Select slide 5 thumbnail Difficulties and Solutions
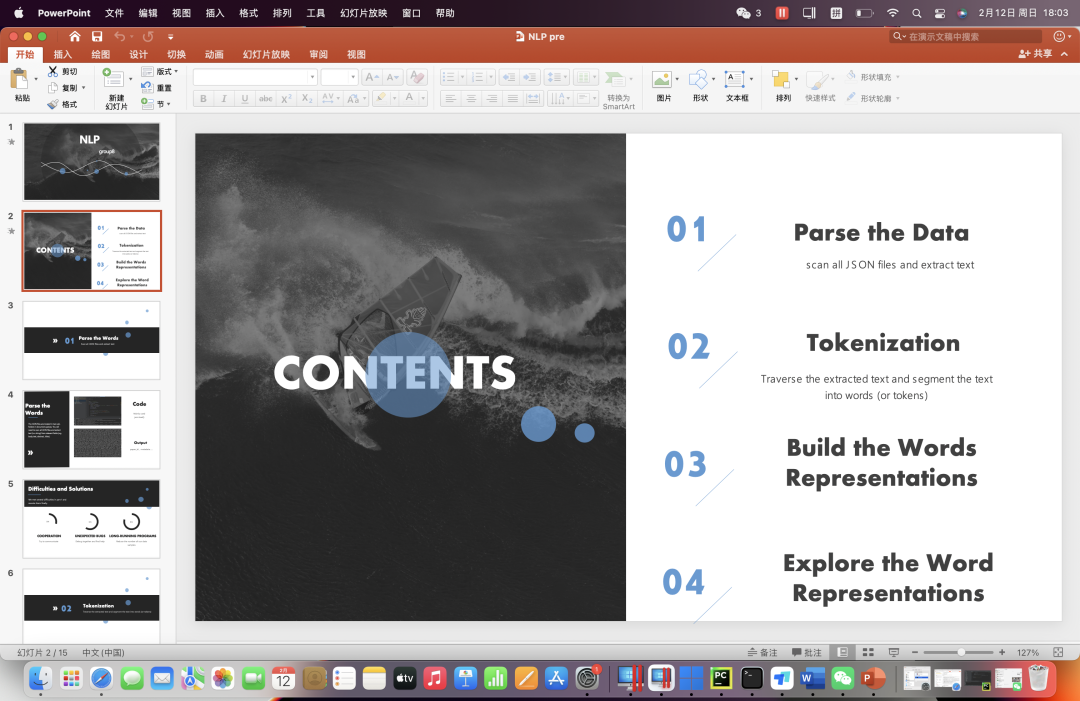This screenshot has height=701, width=1080. point(92,519)
